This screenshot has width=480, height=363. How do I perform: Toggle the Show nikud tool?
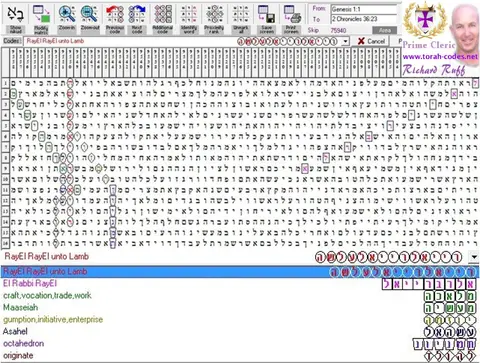(x=15, y=19)
